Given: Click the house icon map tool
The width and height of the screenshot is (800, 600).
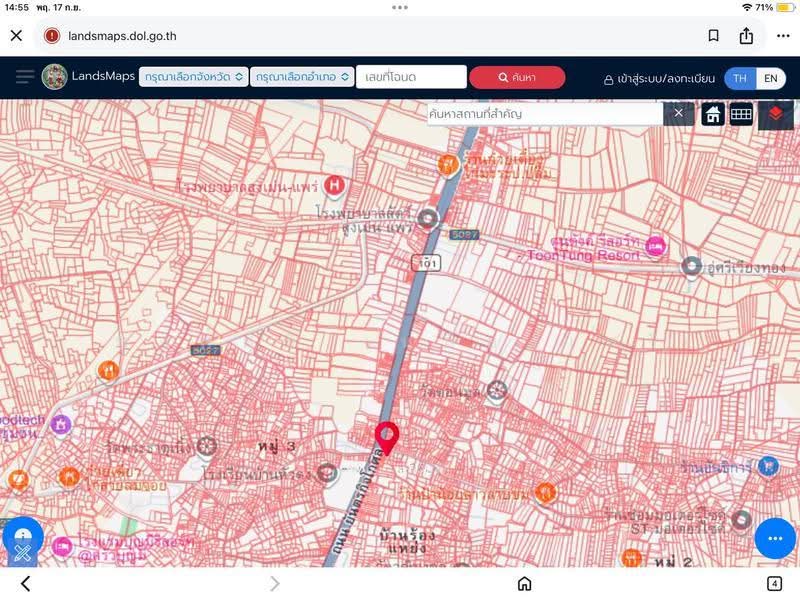Looking at the screenshot, I should pos(713,114).
